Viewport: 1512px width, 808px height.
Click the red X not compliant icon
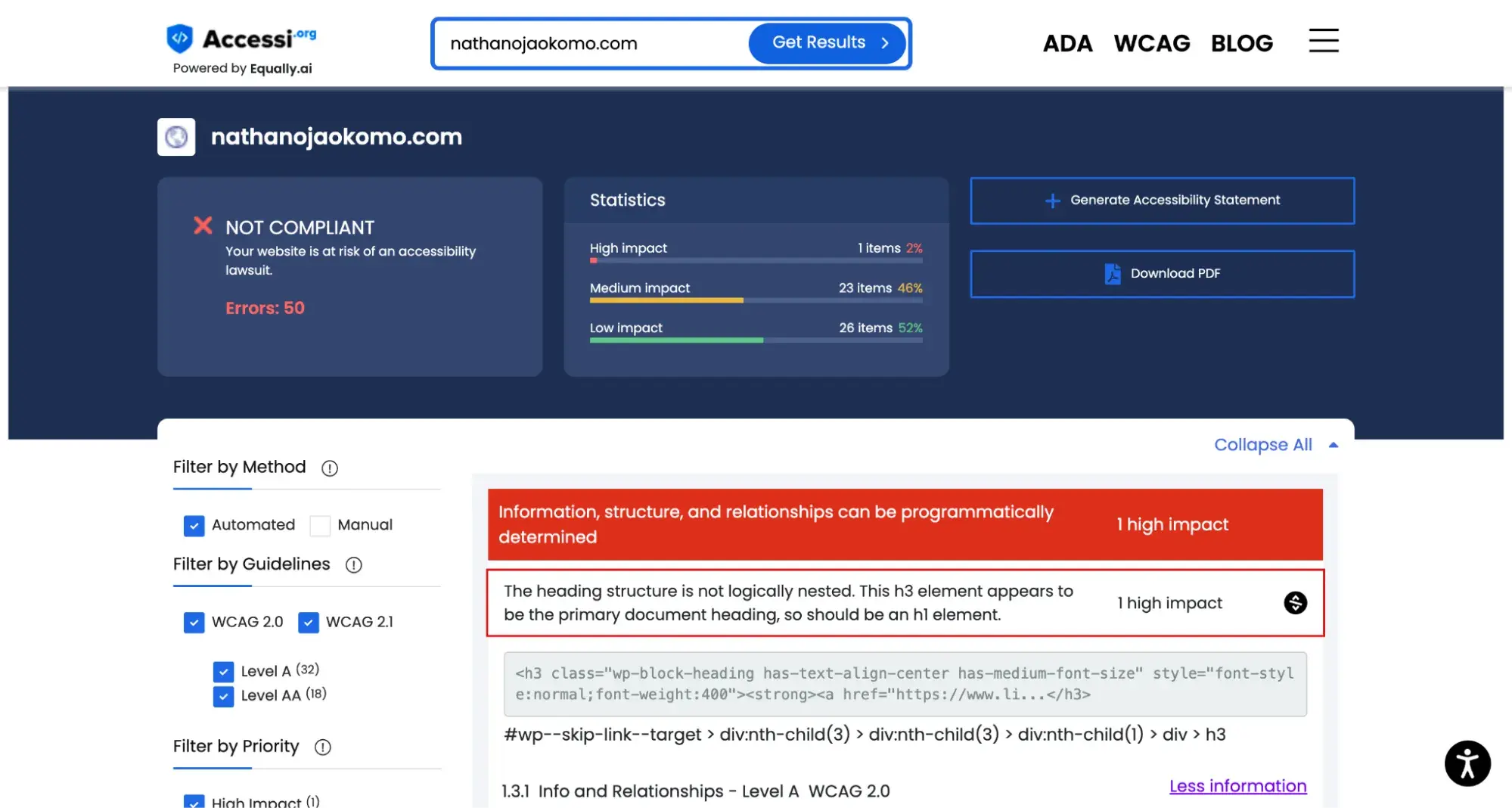tap(203, 225)
